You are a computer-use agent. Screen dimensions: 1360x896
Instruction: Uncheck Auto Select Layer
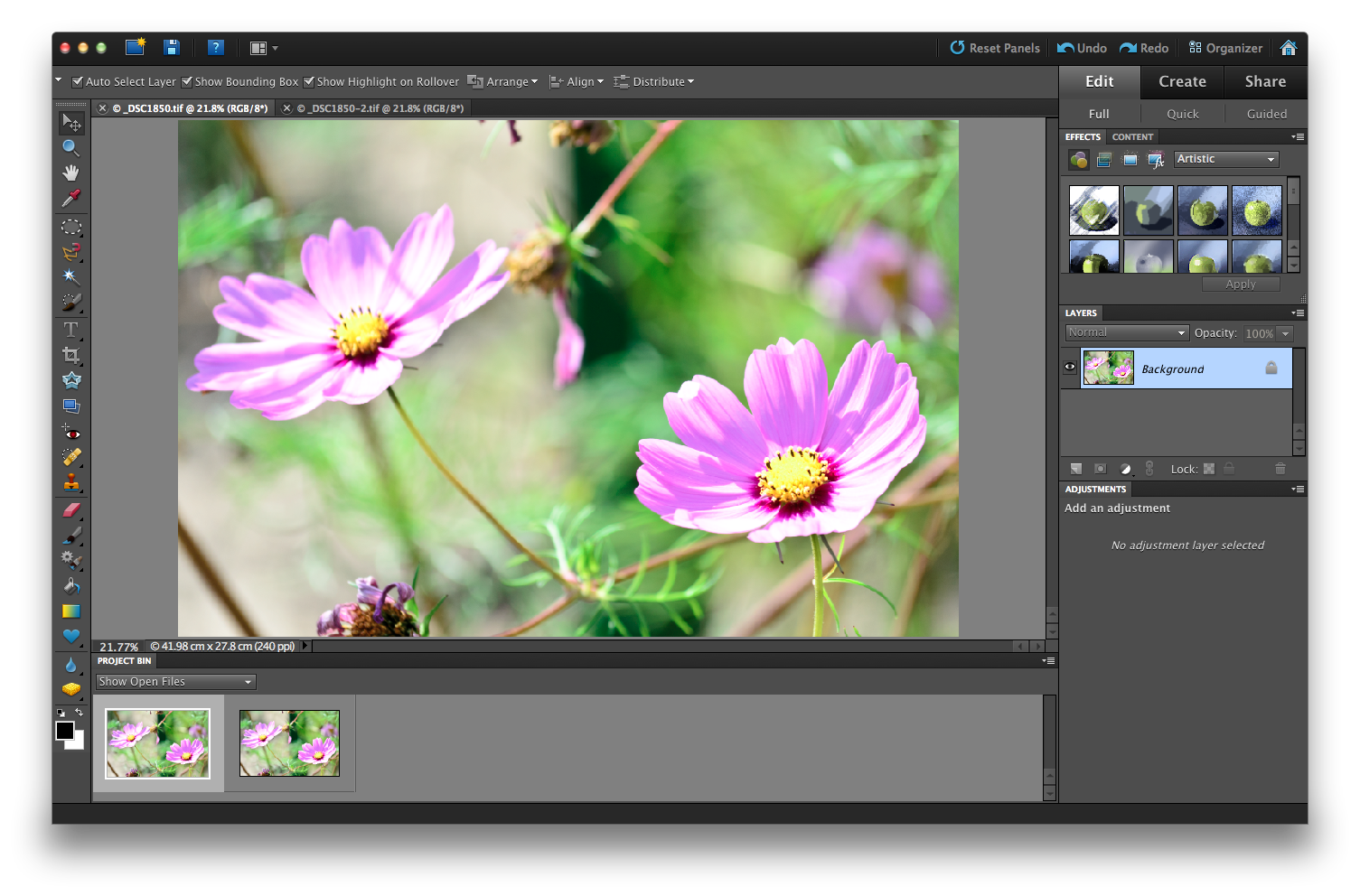(78, 81)
